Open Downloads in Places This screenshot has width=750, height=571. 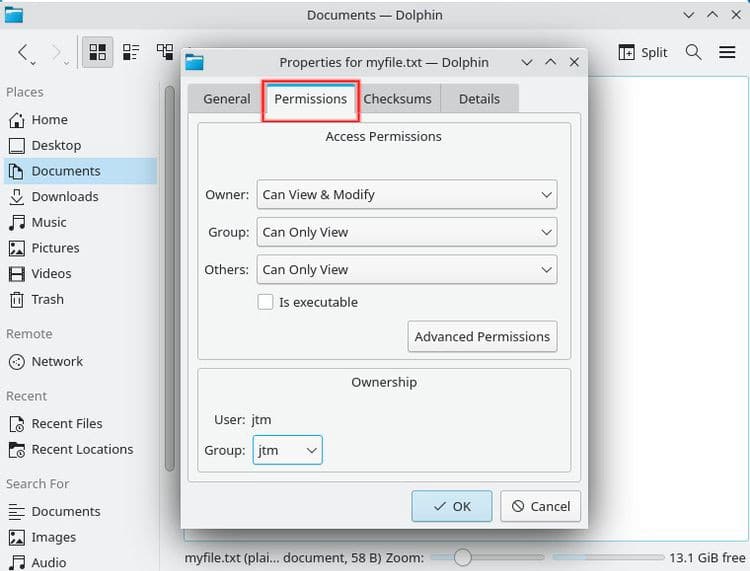[80, 197]
